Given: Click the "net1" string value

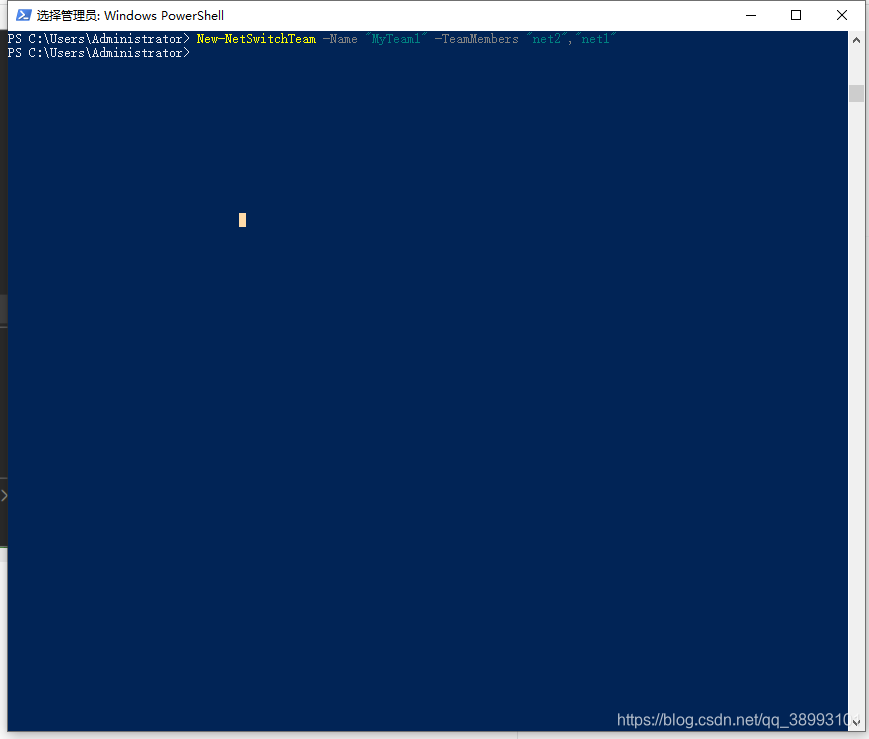Looking at the screenshot, I should pyautogui.click(x=596, y=39).
